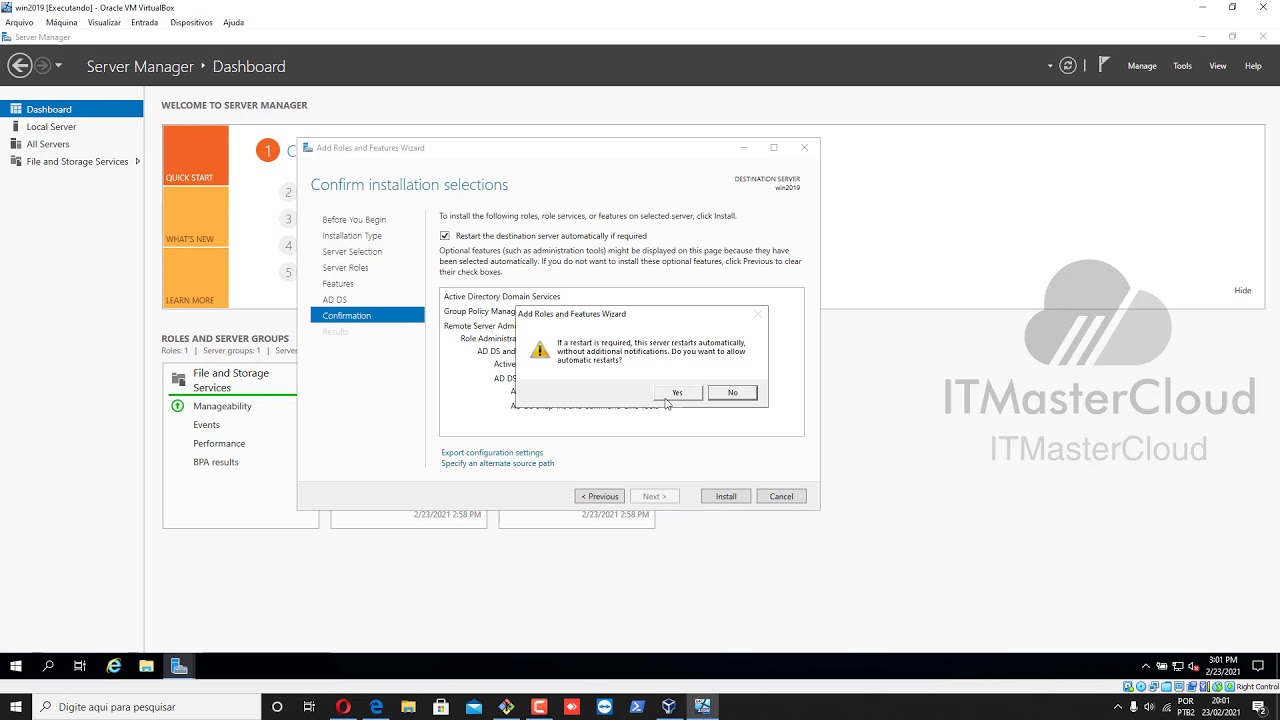Open Local Server in Server Manager sidebar
Screen dimensions: 1280x720
click(72, 127)
